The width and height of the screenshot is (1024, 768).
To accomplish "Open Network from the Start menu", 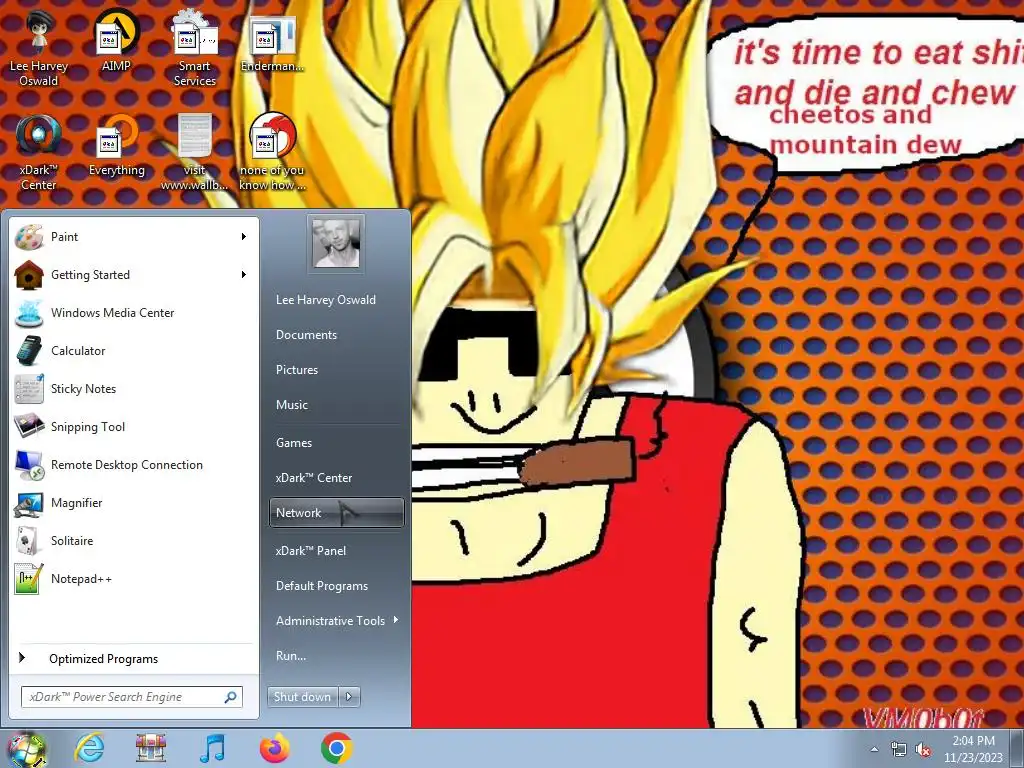I will 337,513.
